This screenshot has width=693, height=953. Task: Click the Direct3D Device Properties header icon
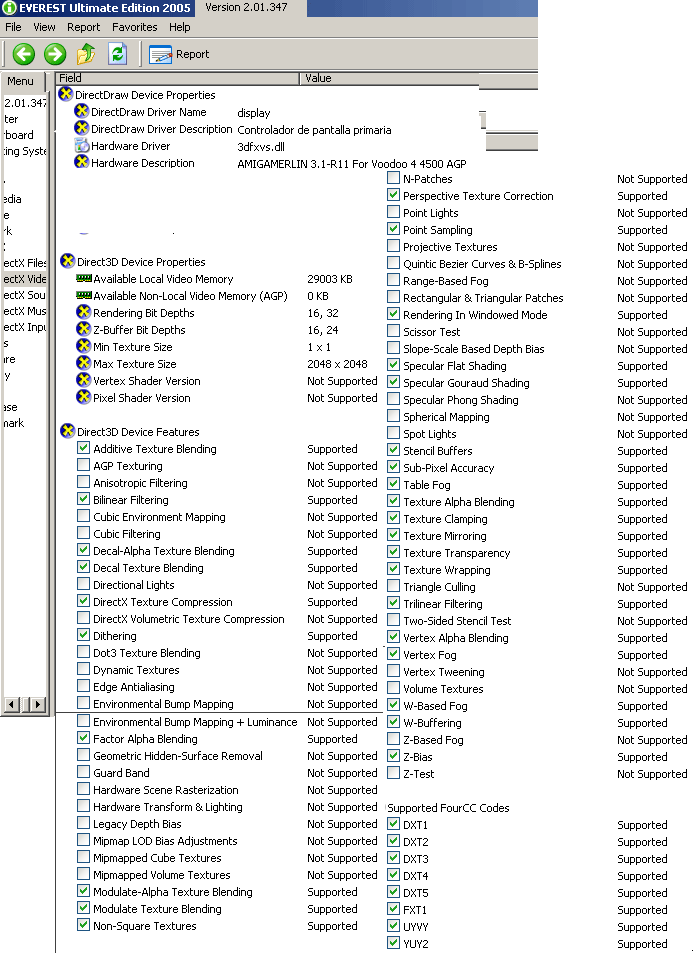click(x=67, y=261)
